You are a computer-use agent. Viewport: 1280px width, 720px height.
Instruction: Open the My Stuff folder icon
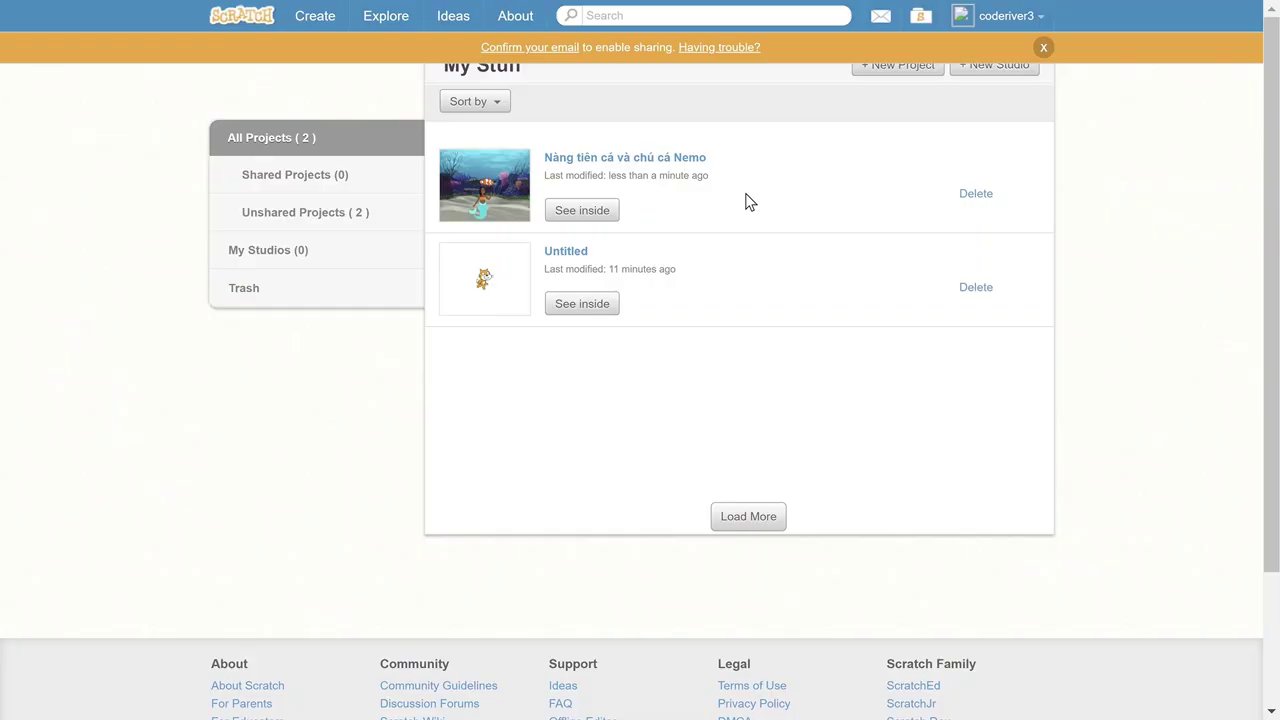(x=921, y=16)
